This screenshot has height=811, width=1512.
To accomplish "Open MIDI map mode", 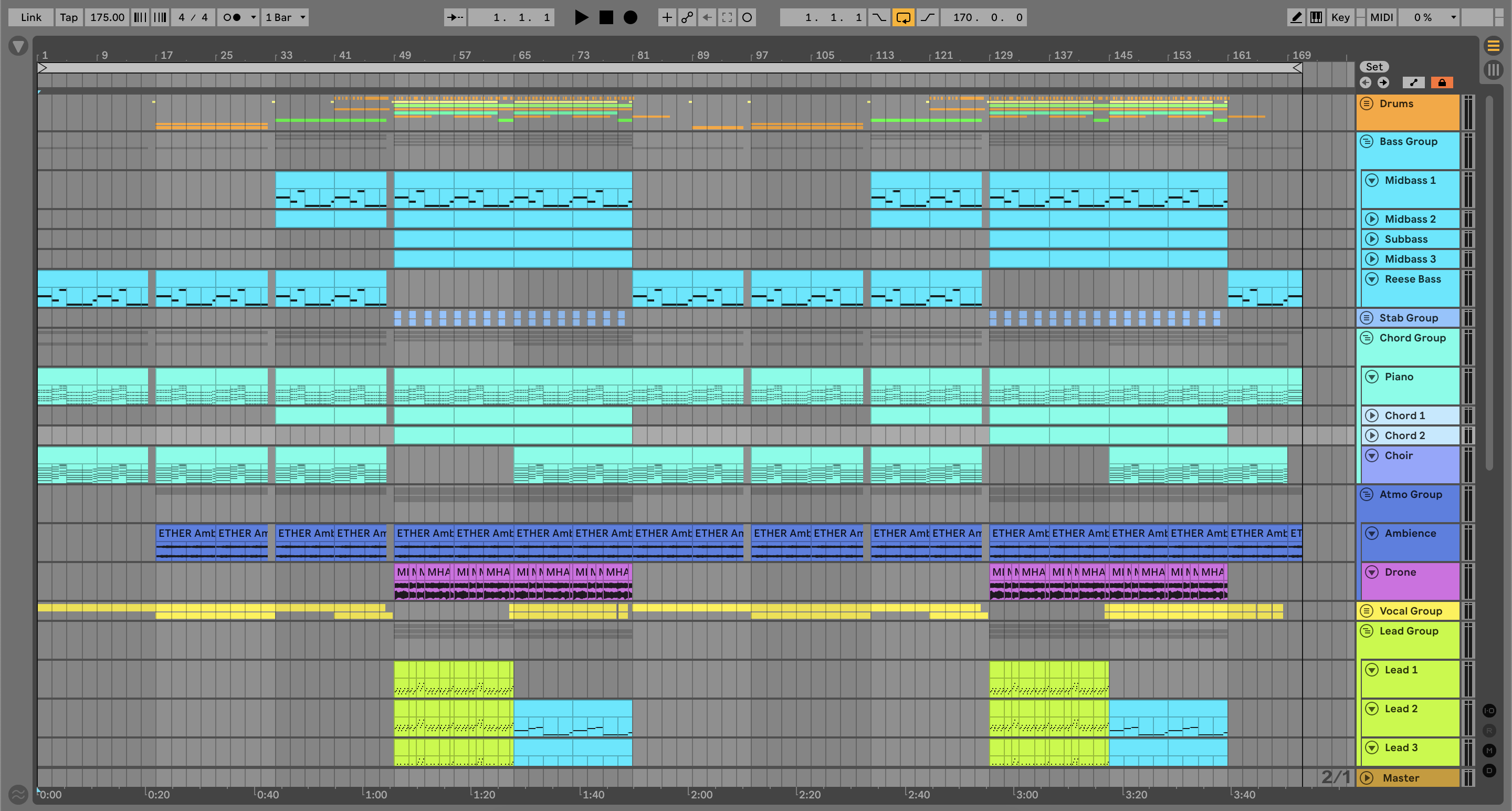I will (x=1381, y=18).
